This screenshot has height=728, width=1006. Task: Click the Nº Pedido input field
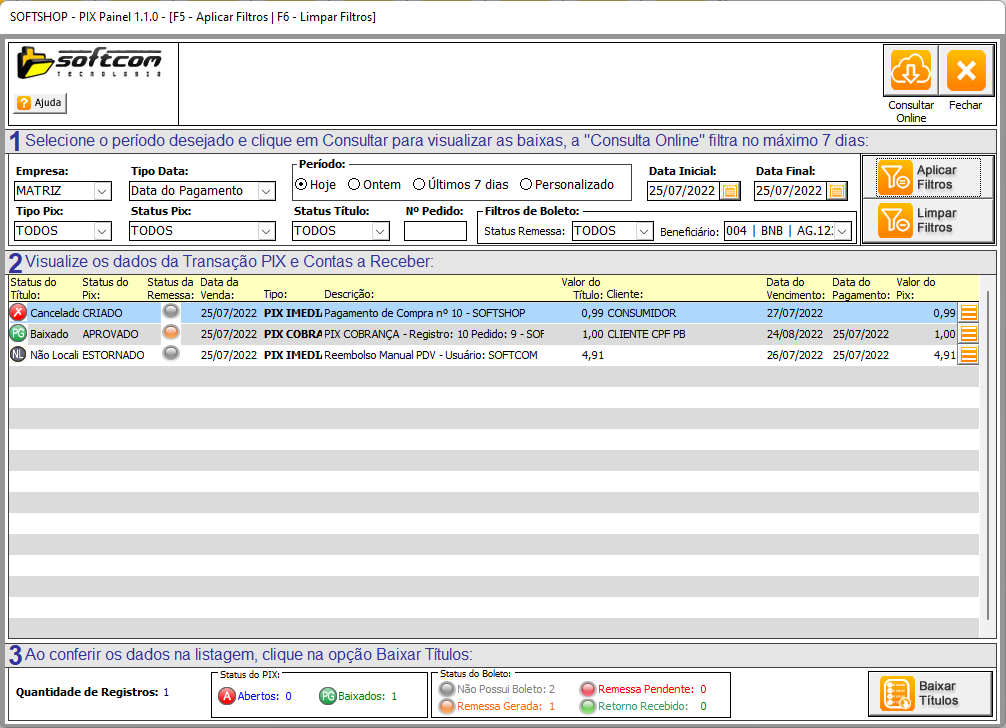point(435,231)
